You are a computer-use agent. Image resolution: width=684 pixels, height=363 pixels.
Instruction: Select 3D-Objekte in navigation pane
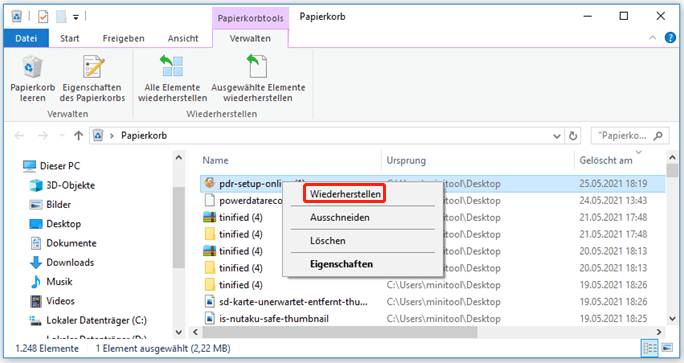click(62, 185)
